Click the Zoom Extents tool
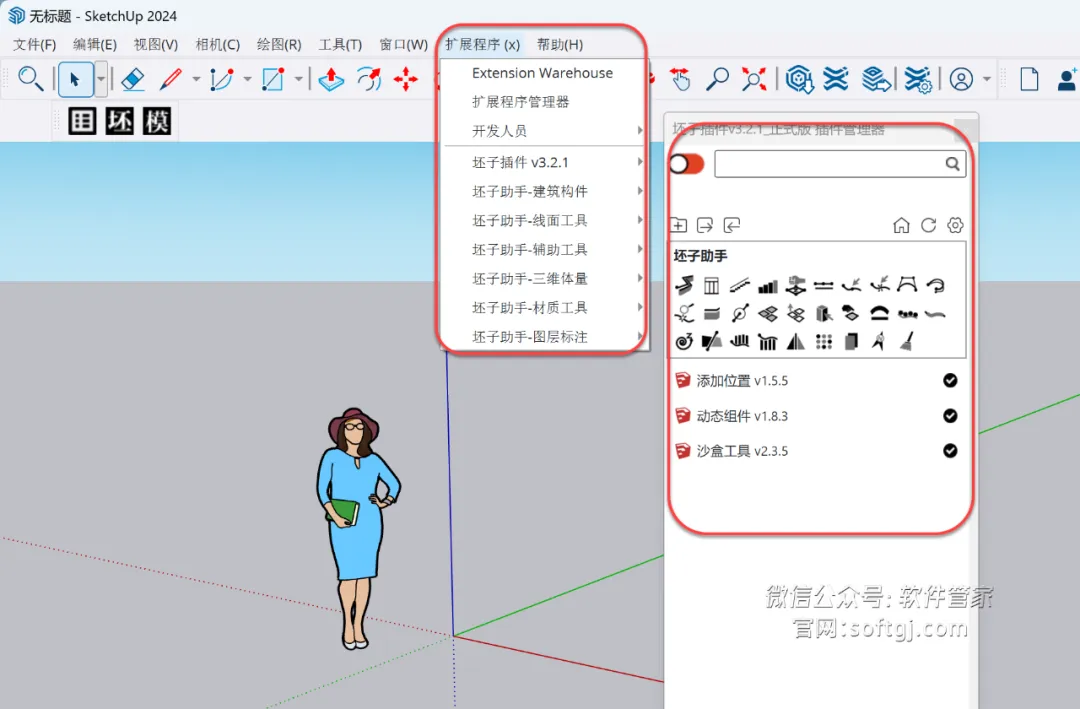This screenshot has height=709, width=1080. (x=754, y=79)
